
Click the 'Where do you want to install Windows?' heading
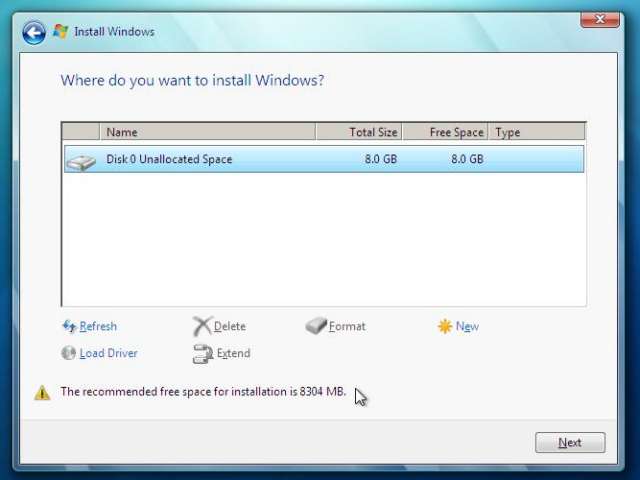point(192,80)
